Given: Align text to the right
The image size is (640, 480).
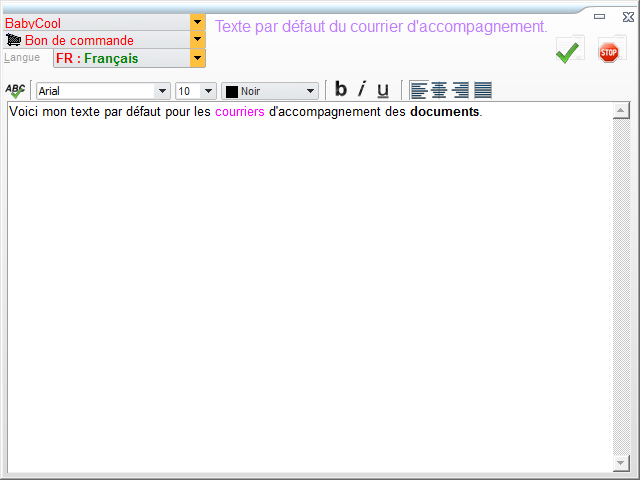Looking at the screenshot, I should [460, 91].
